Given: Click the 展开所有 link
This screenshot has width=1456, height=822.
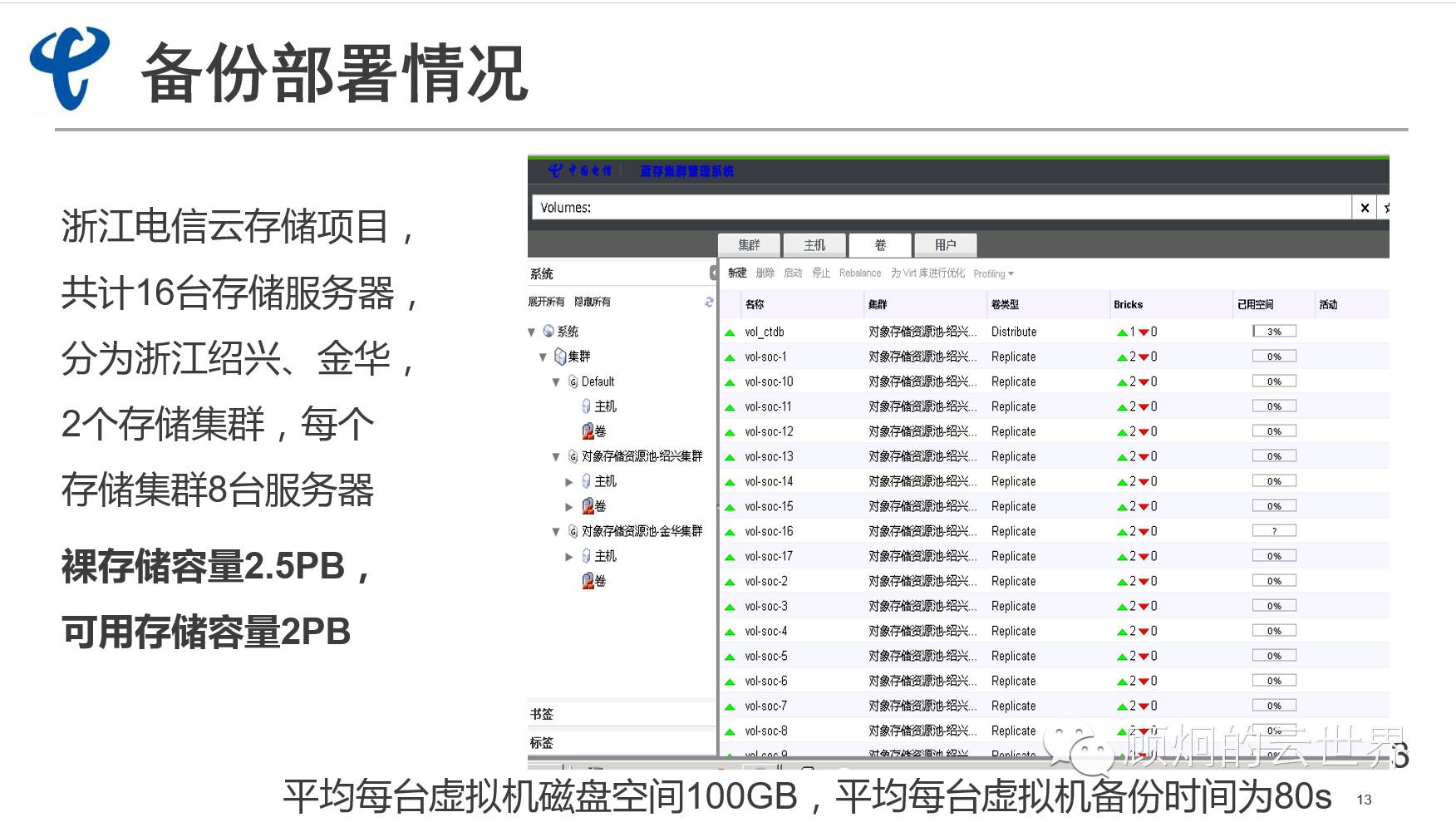Looking at the screenshot, I should coord(546,302).
